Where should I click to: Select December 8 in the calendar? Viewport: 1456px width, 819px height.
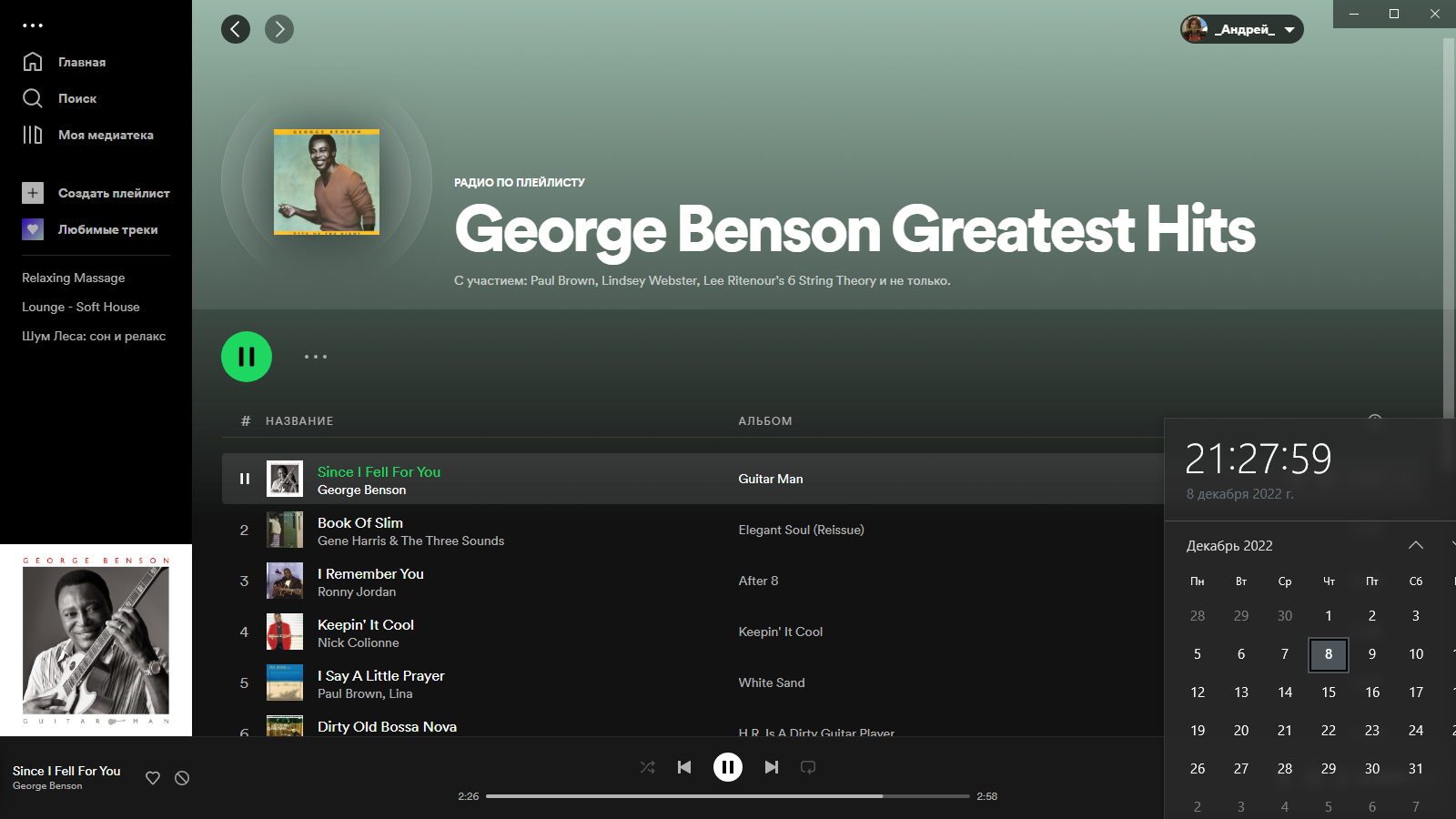click(x=1329, y=654)
